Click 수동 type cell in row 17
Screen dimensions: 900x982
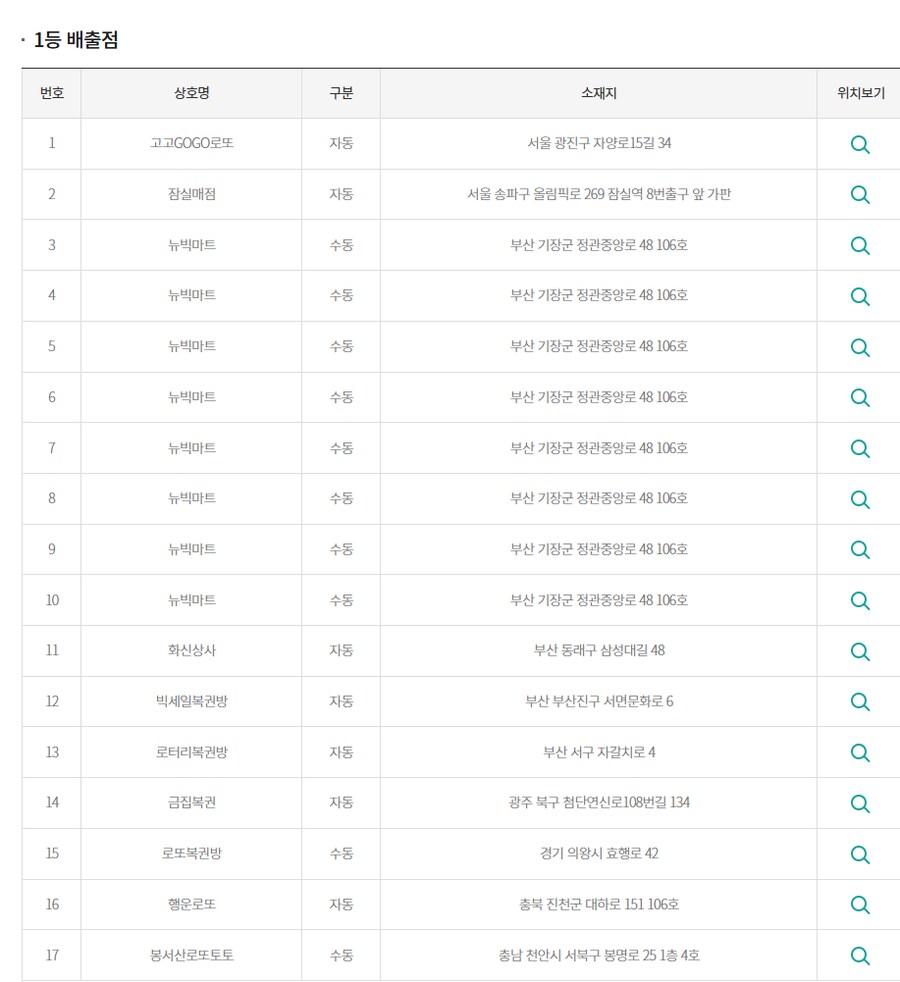point(341,955)
